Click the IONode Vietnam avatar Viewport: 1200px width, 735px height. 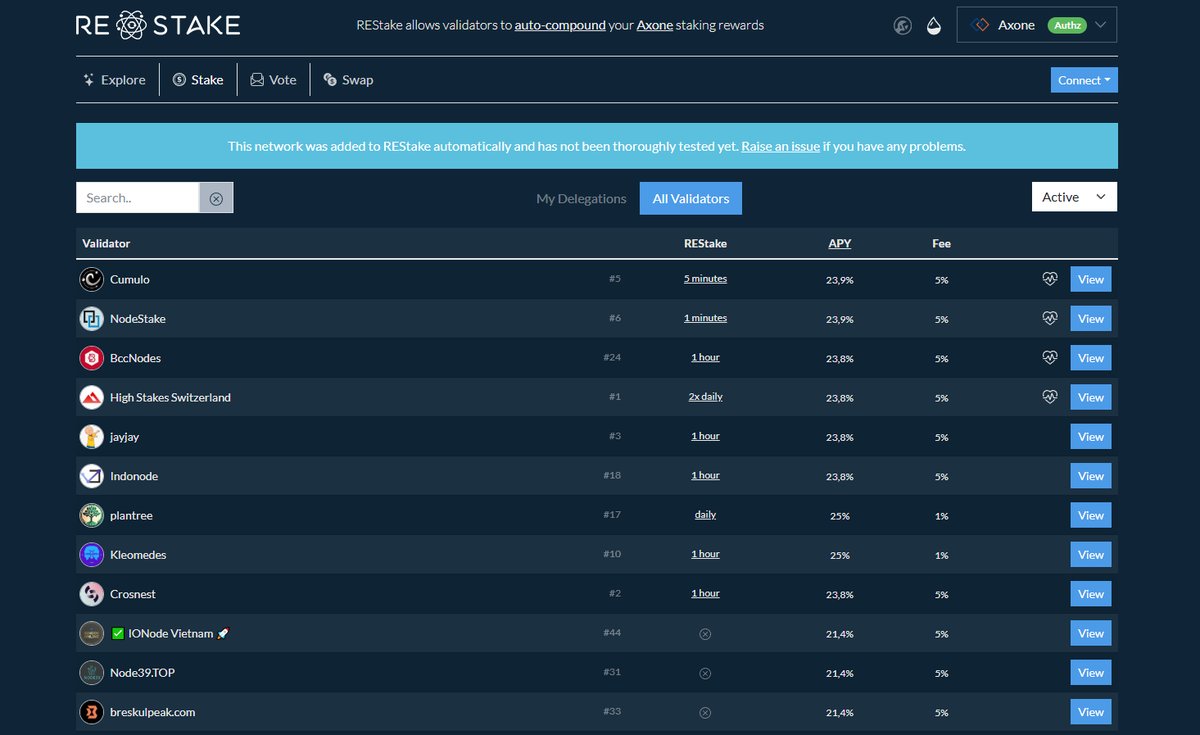point(91,633)
